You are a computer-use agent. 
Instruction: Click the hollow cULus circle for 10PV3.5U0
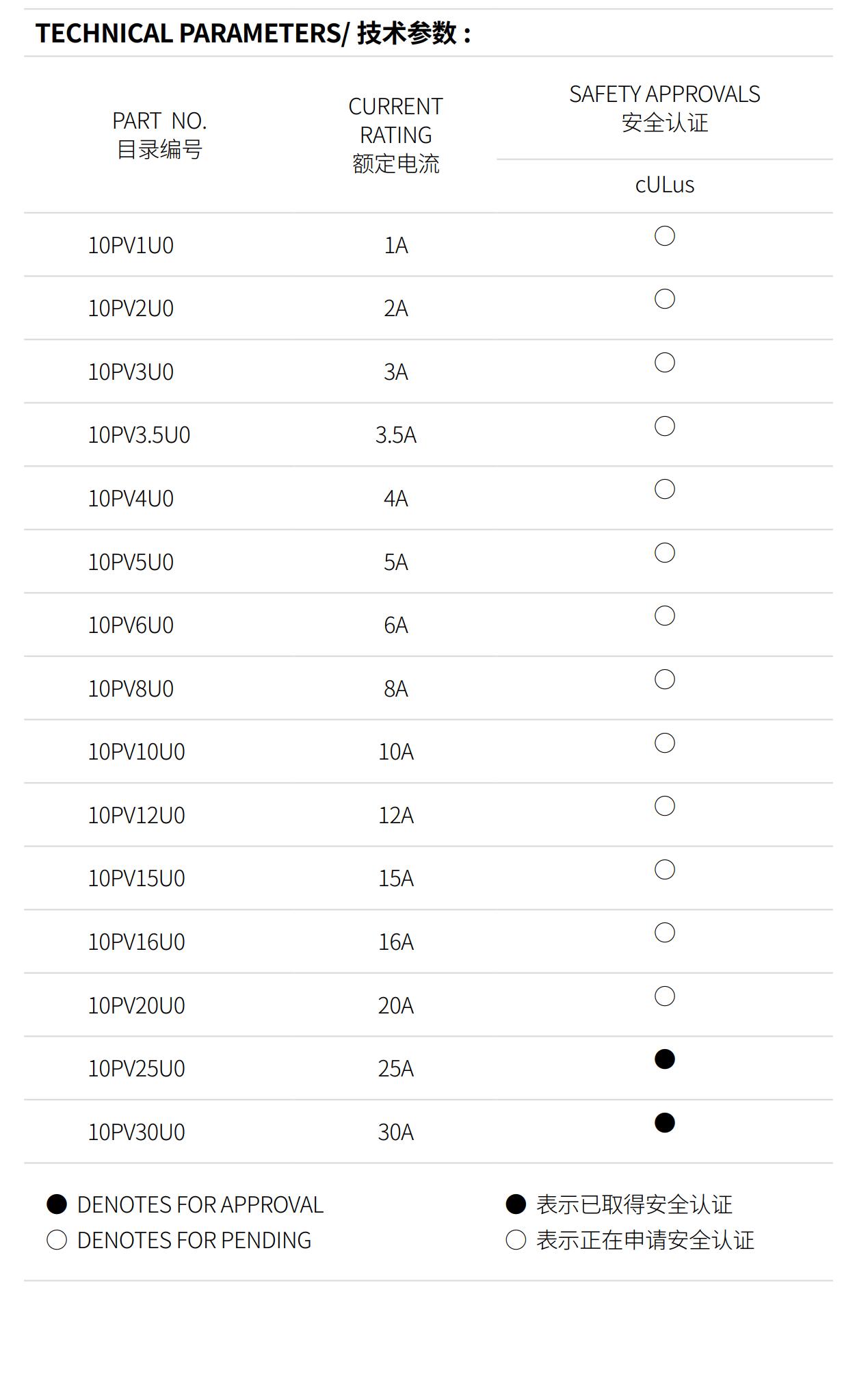(664, 426)
